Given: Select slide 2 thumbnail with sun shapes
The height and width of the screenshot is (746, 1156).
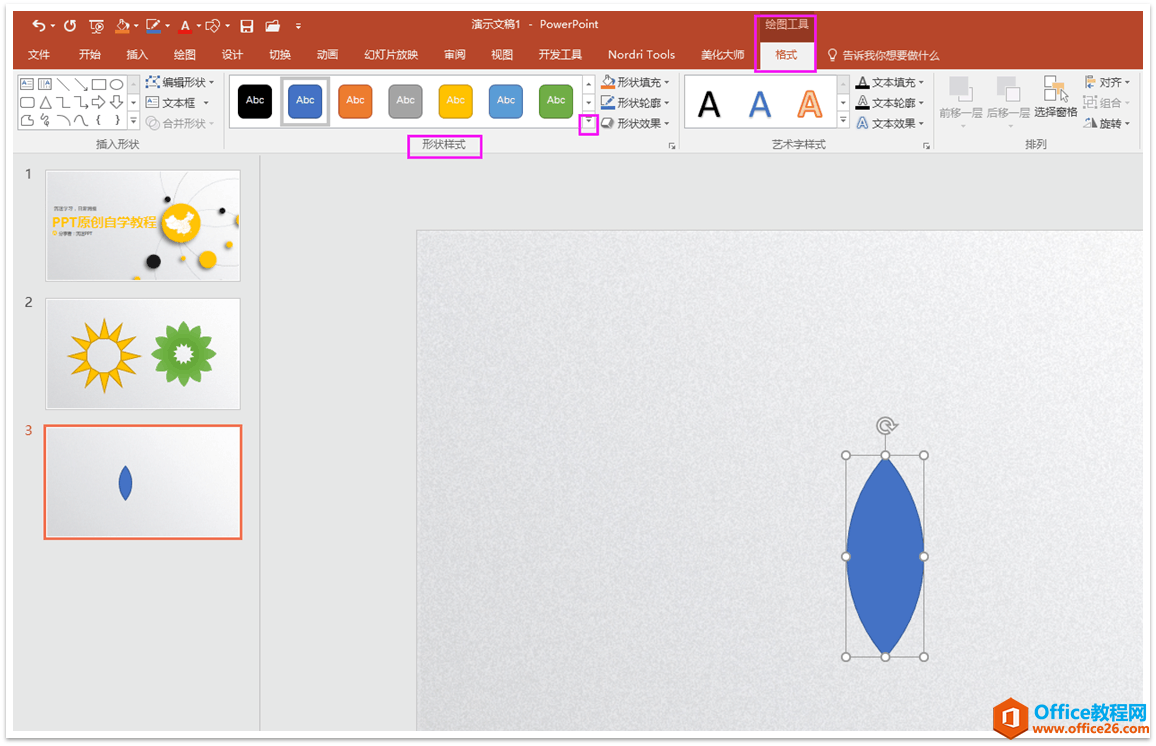Looking at the screenshot, I should point(143,354).
